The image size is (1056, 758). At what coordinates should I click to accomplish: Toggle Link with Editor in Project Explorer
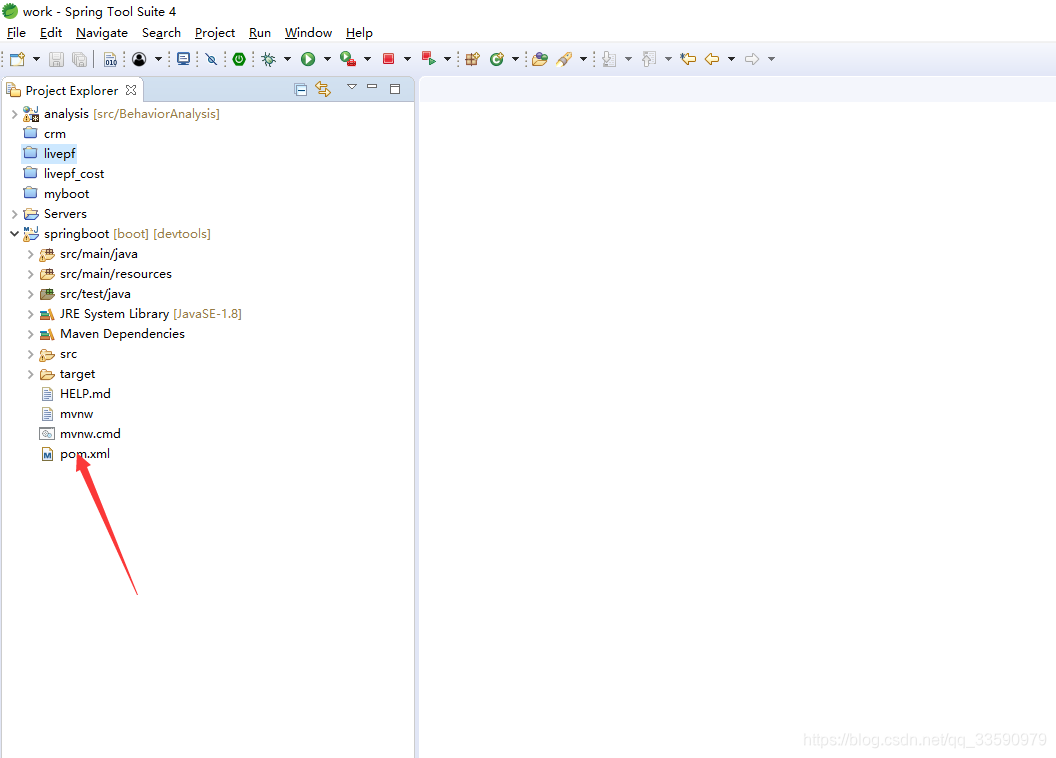323,90
